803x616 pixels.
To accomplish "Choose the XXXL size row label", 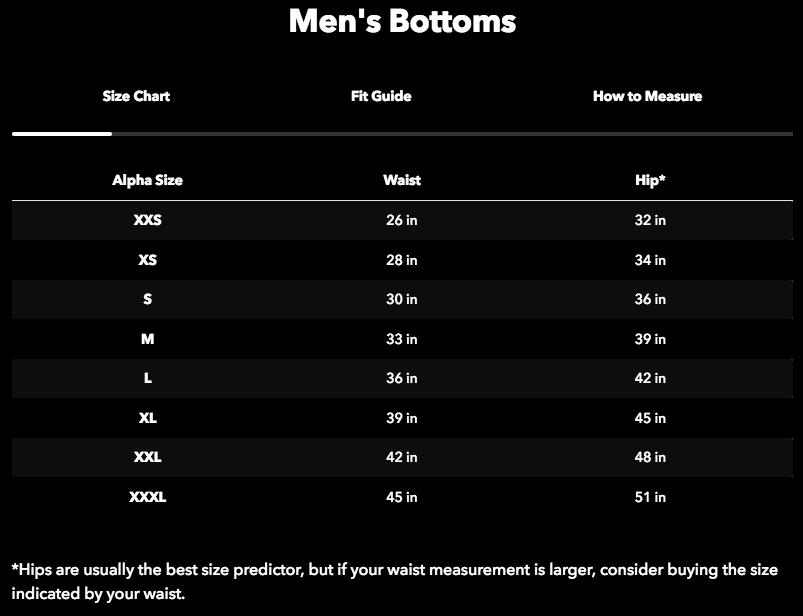I will [147, 497].
